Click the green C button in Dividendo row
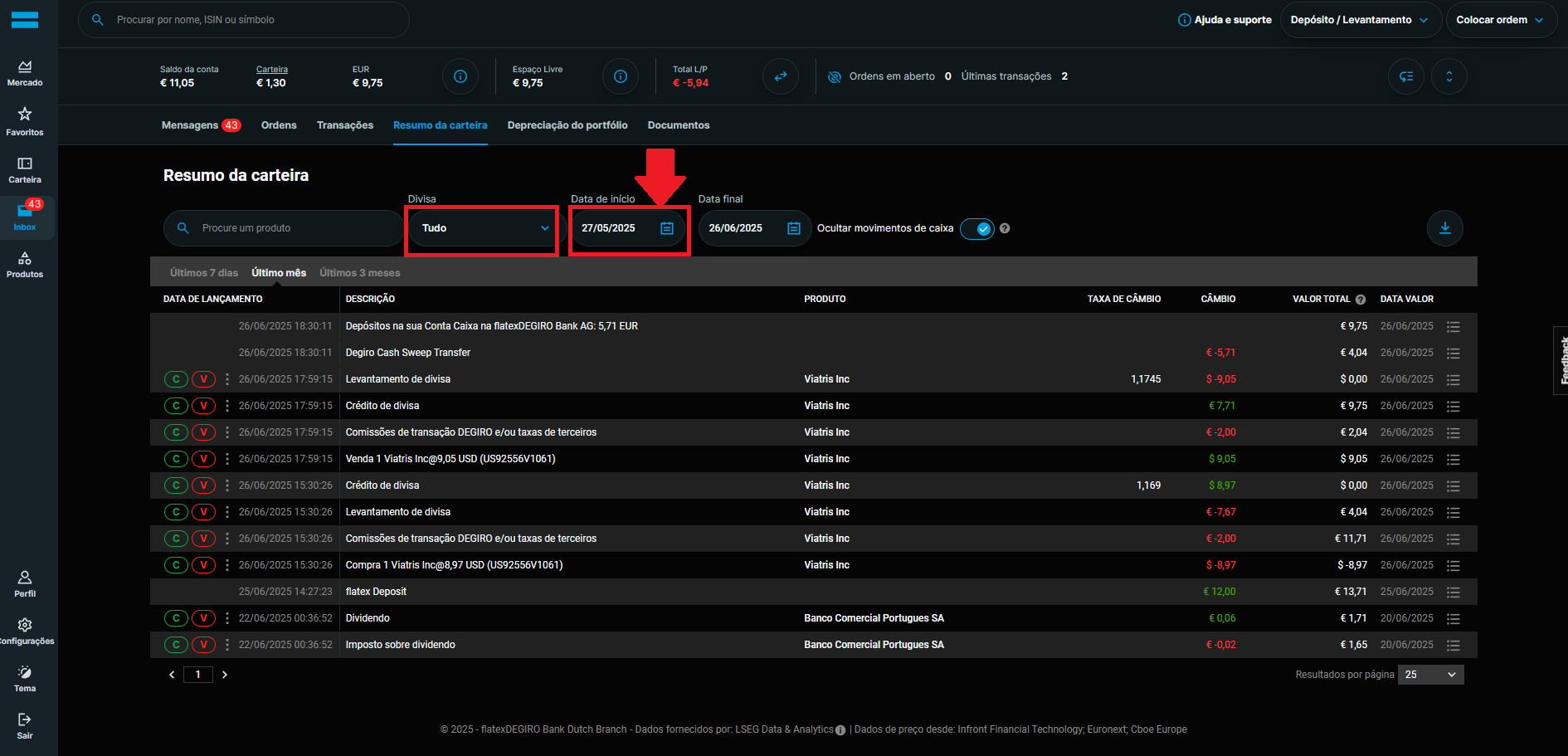The image size is (1568, 756). pos(176,618)
